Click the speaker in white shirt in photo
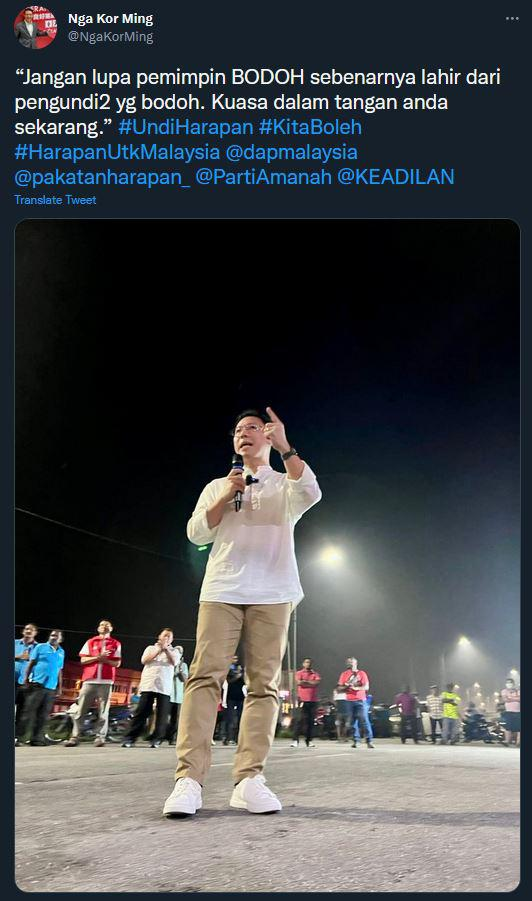This screenshot has height=901, width=532. click(x=247, y=609)
